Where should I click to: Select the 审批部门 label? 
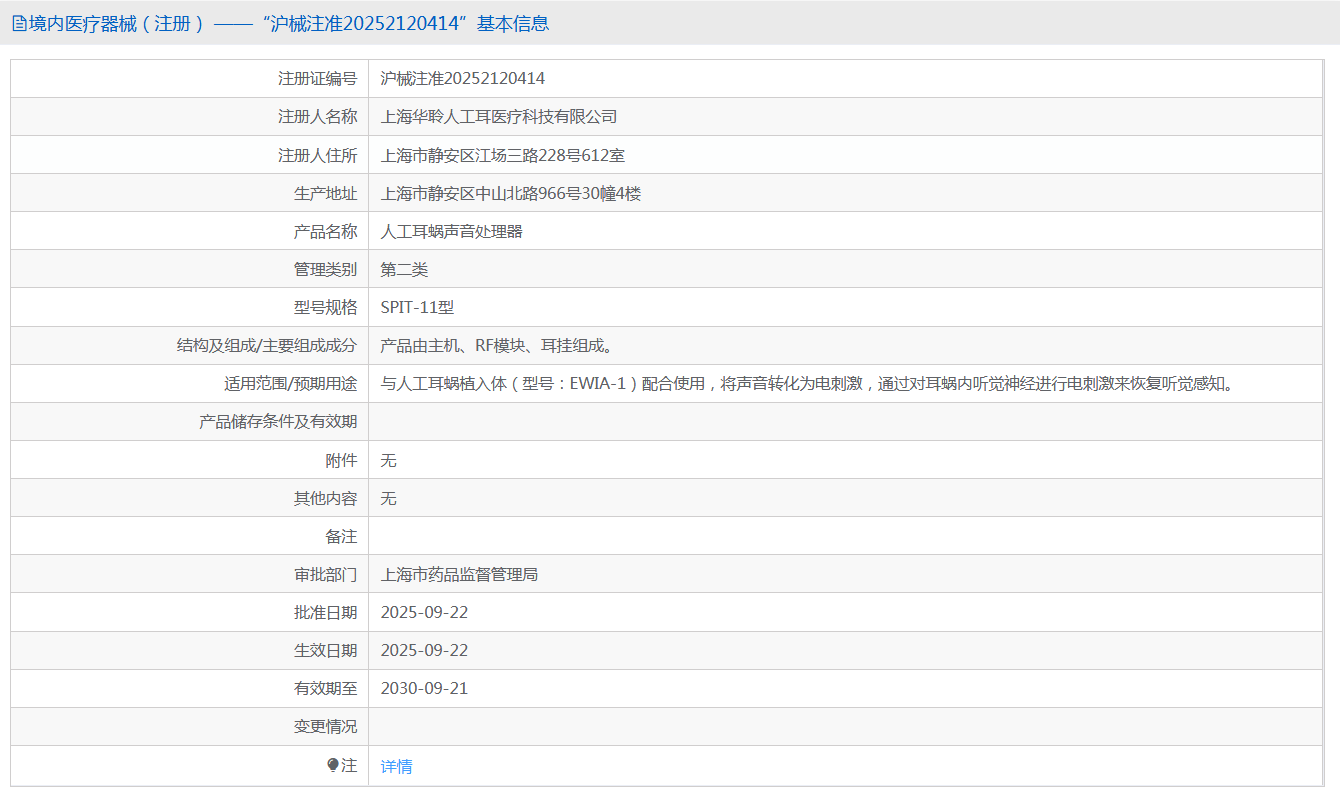pyautogui.click(x=325, y=574)
